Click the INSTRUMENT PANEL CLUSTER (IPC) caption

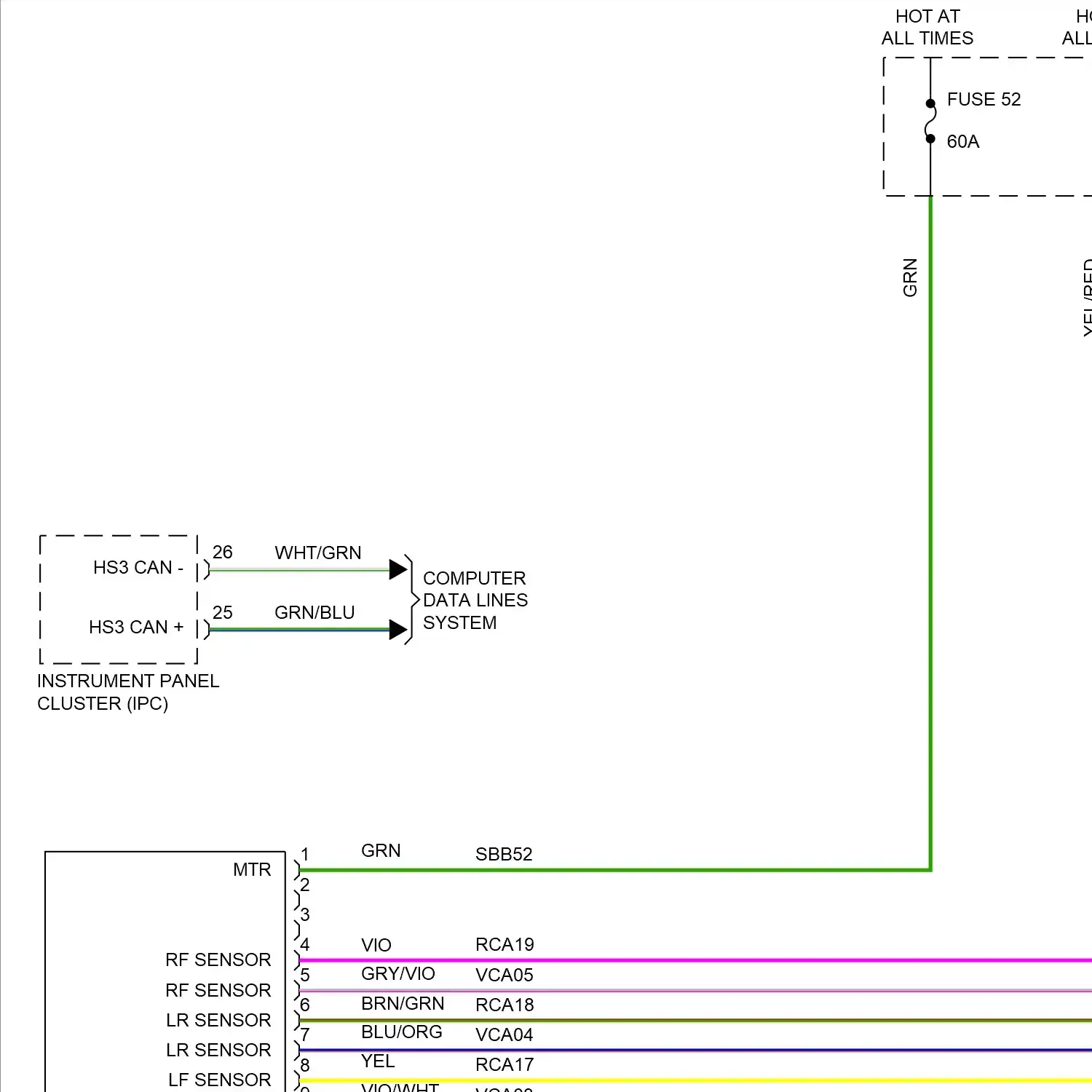click(x=128, y=692)
